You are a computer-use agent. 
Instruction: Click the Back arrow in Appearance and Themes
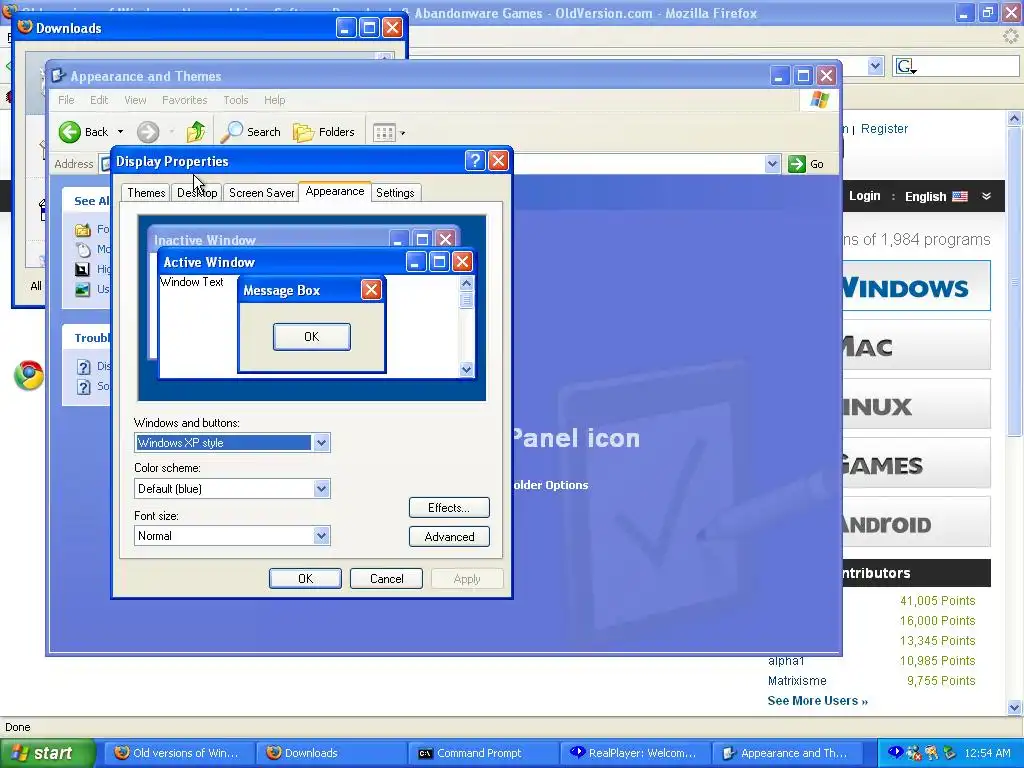[70, 132]
